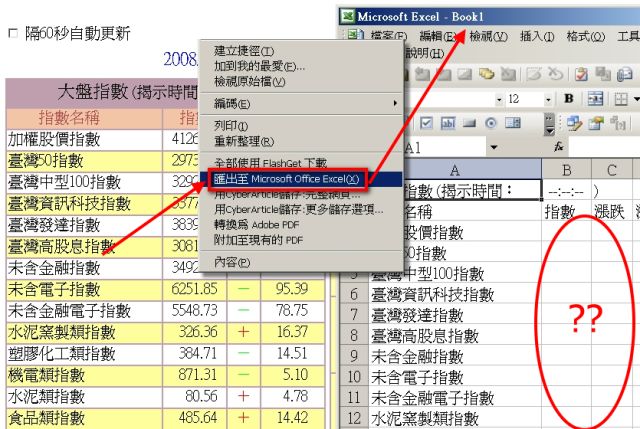Screen dimensions: 640x429
Task: Choose 匯出至 Microsoft Office Excel(X)
Action: [301, 179]
